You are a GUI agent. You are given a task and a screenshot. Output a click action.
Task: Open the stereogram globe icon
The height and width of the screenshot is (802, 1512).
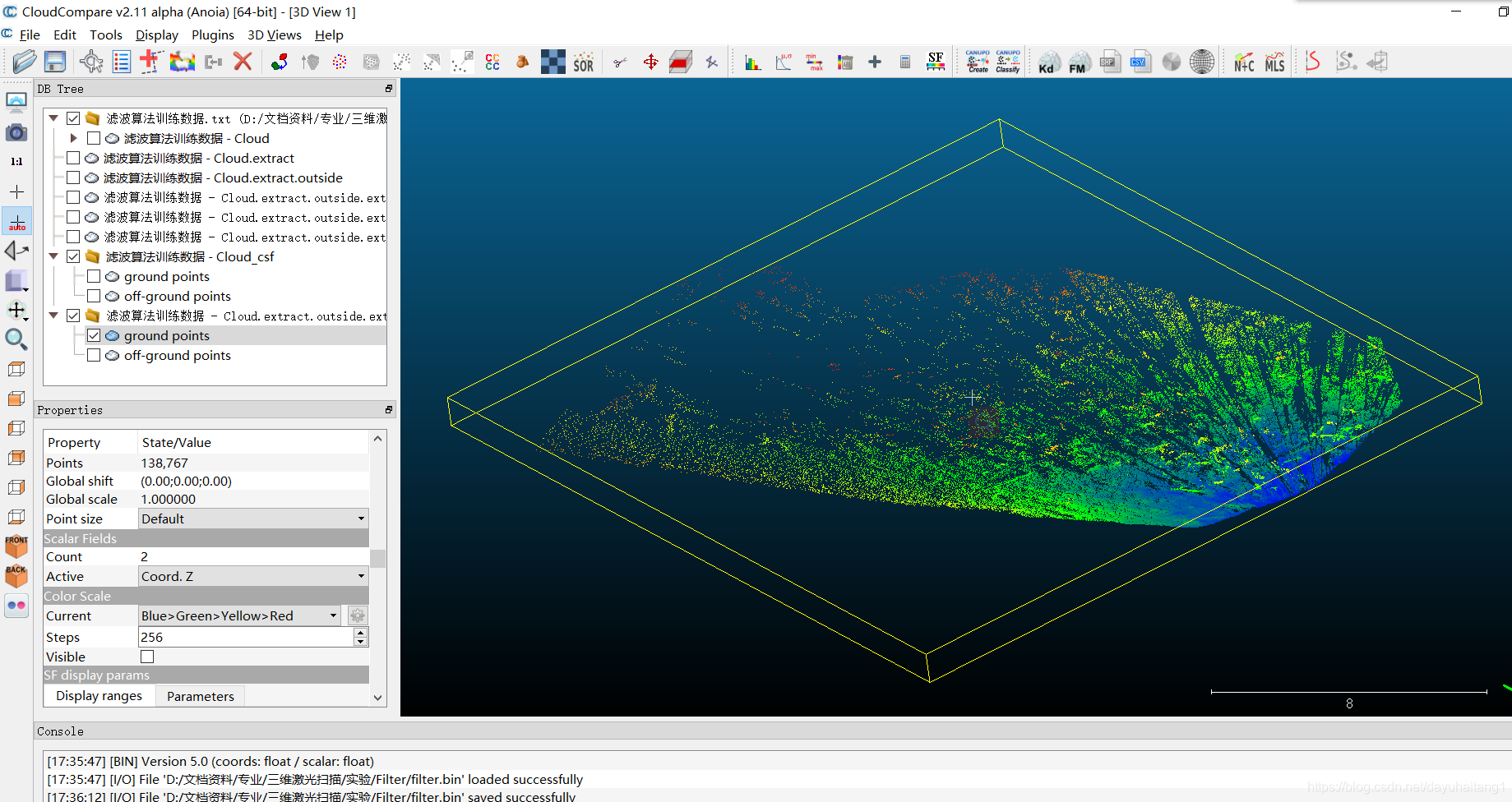point(1201,62)
